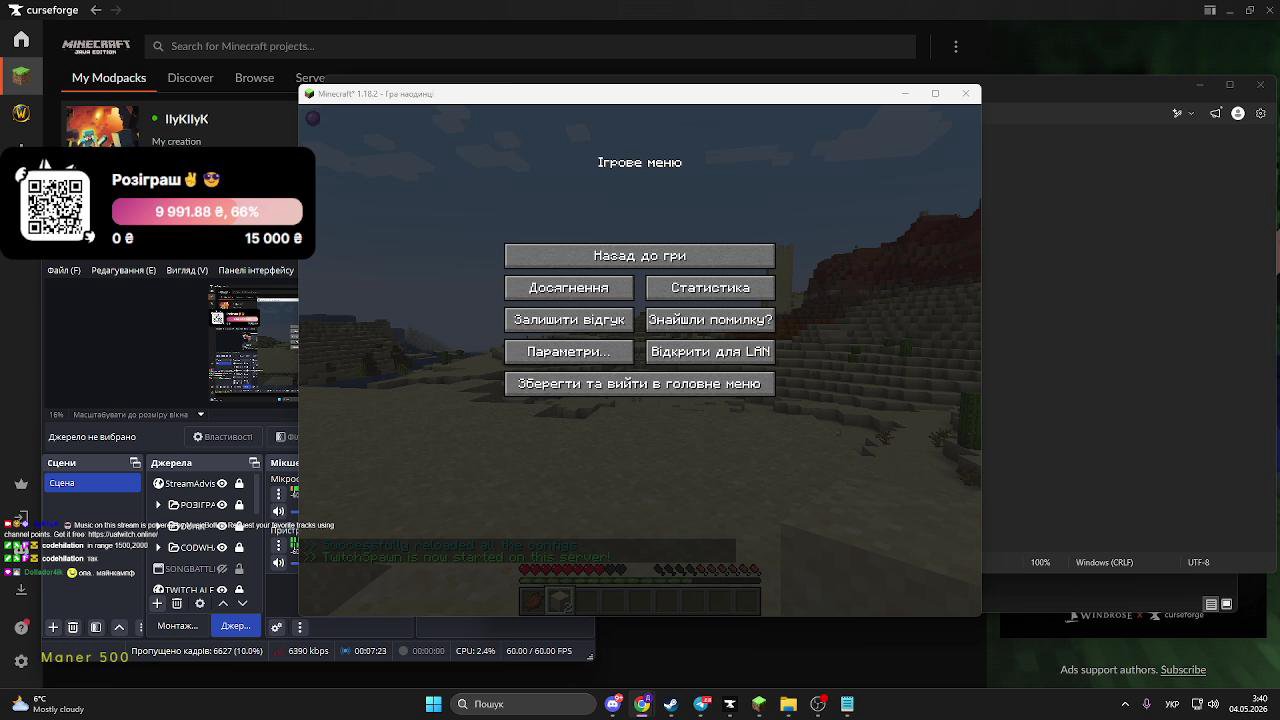
Task: Open Статистика in Minecraft menu
Action: [x=710, y=288]
